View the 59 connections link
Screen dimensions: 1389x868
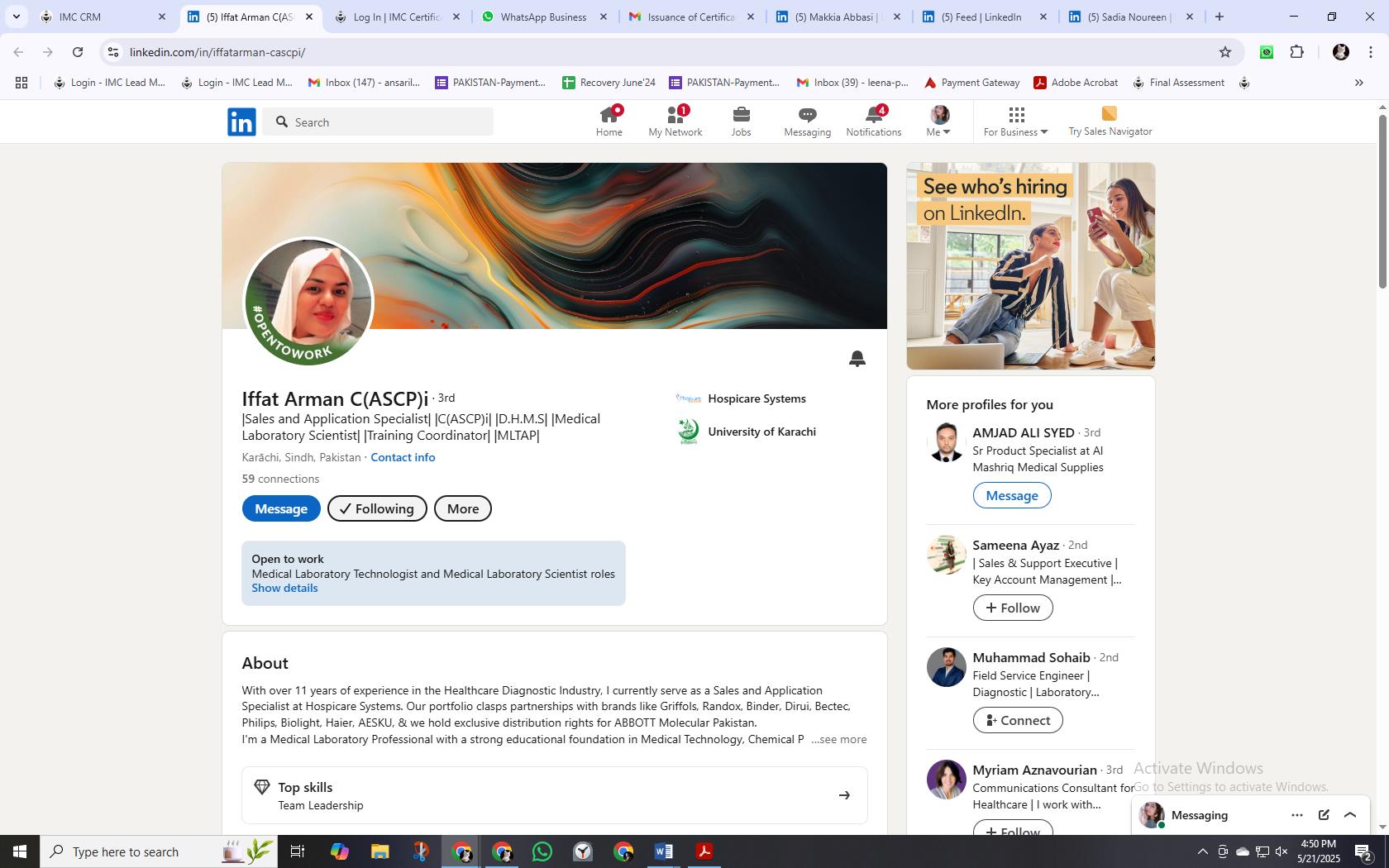(x=280, y=479)
